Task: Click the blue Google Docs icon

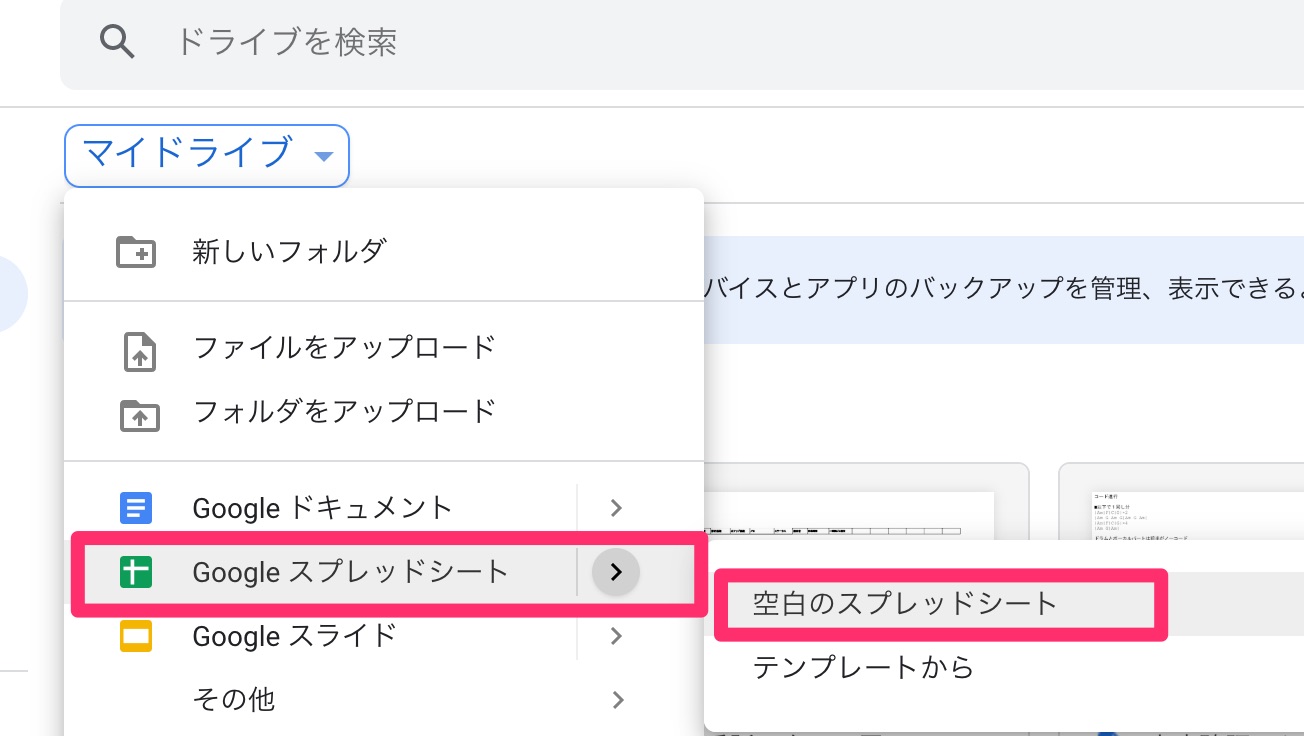Action: point(136,509)
